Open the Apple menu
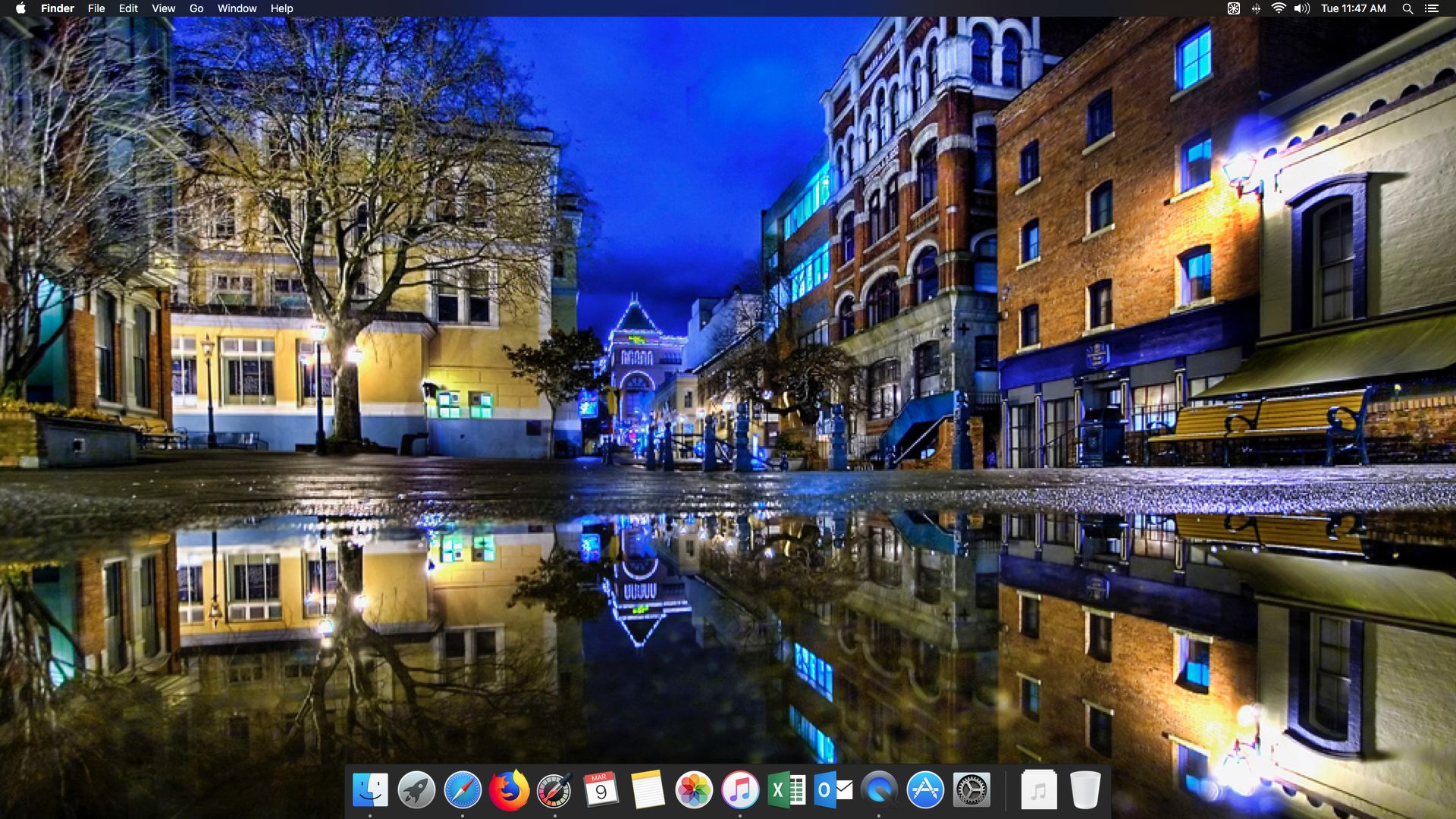The image size is (1456, 819). click(20, 8)
